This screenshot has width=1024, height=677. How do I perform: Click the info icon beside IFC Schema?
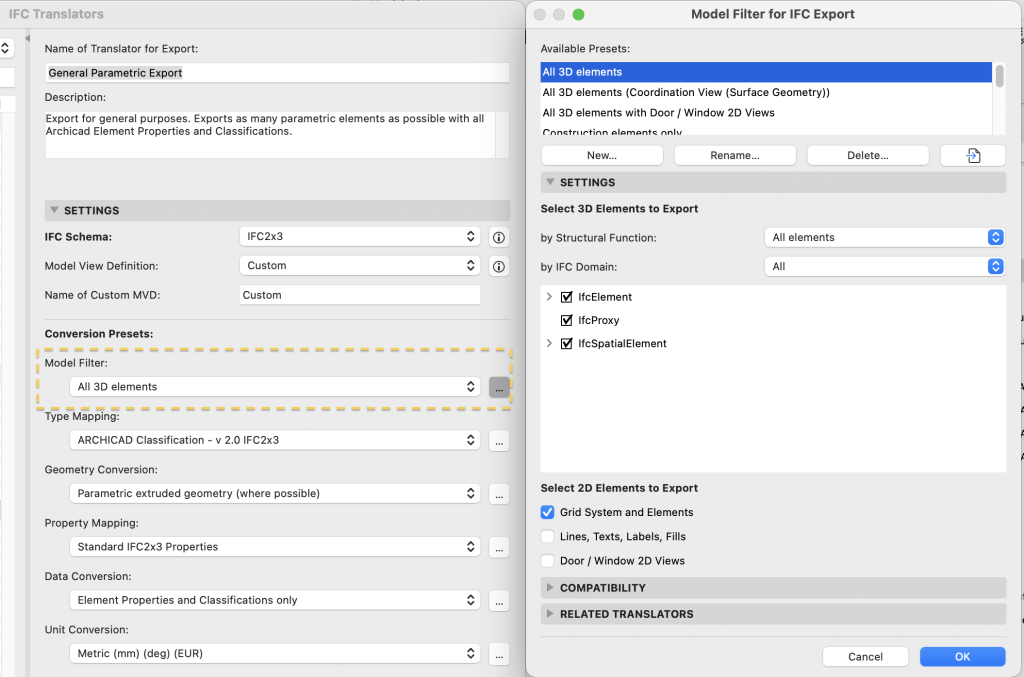click(x=499, y=237)
